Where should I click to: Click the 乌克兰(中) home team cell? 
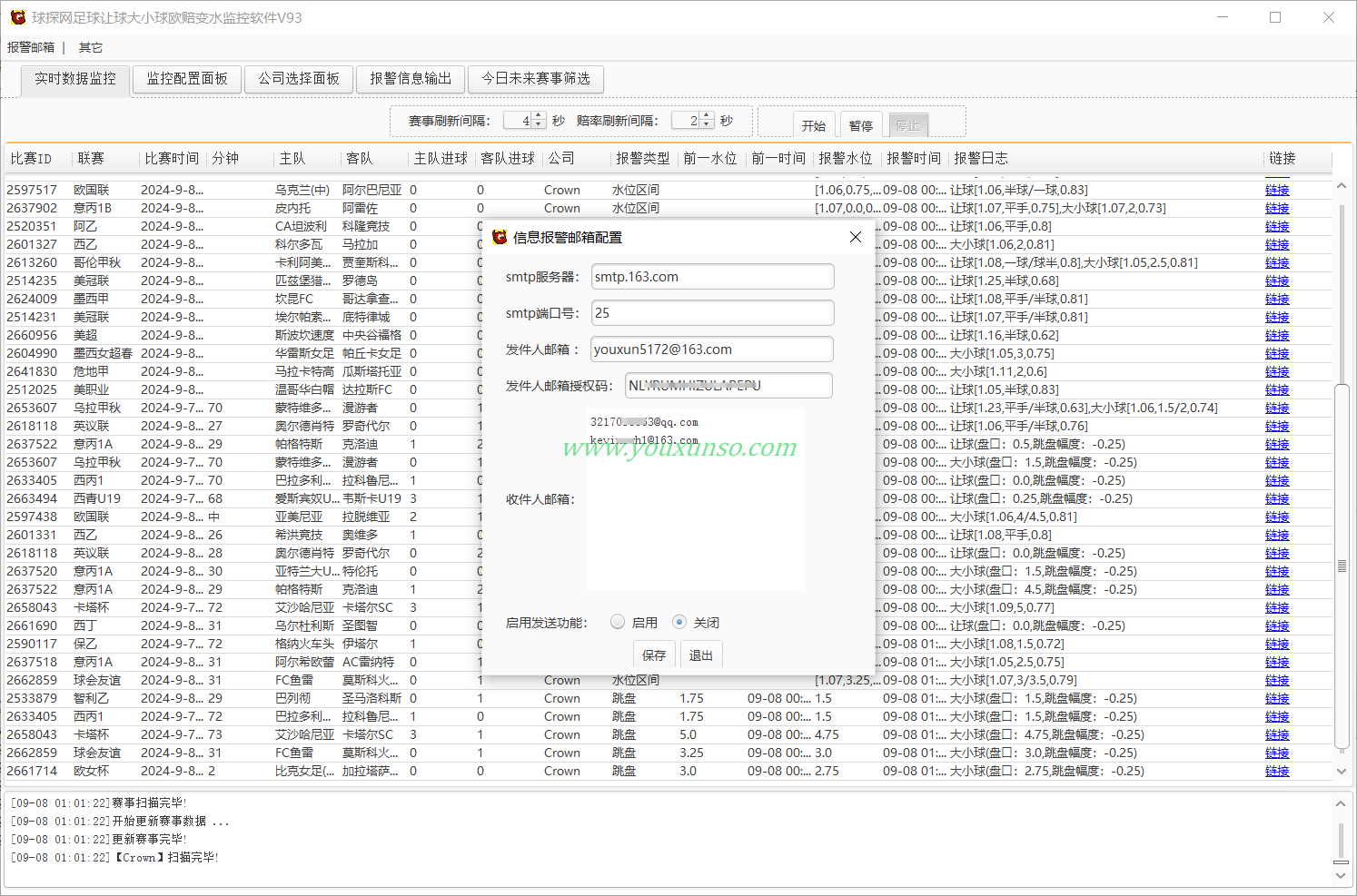pyautogui.click(x=302, y=190)
